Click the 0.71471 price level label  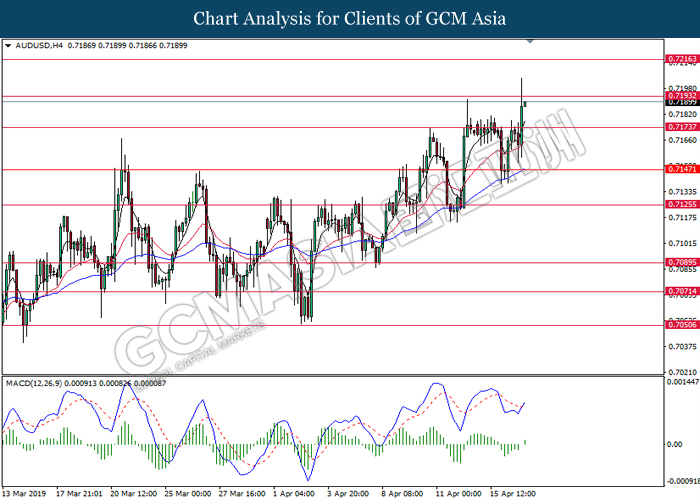[x=683, y=169]
